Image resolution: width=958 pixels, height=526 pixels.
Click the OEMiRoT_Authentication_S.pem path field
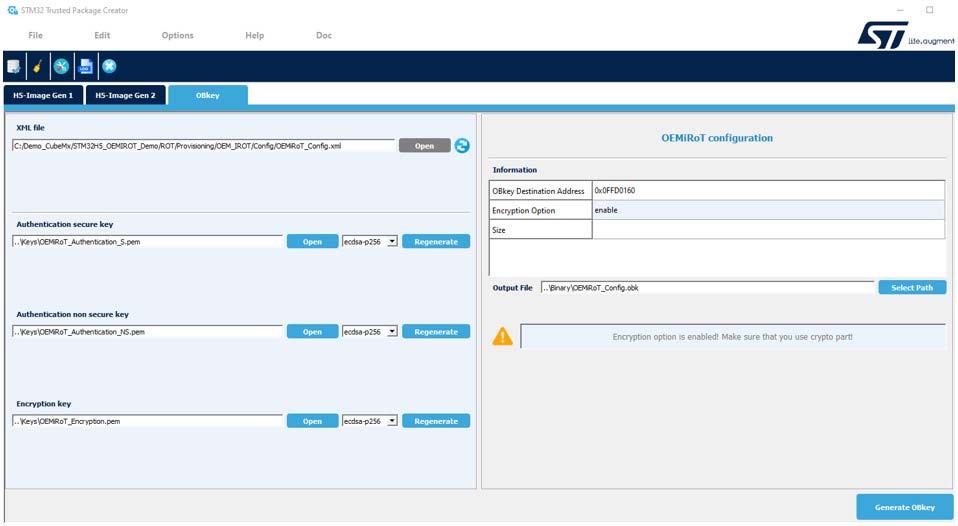point(147,241)
